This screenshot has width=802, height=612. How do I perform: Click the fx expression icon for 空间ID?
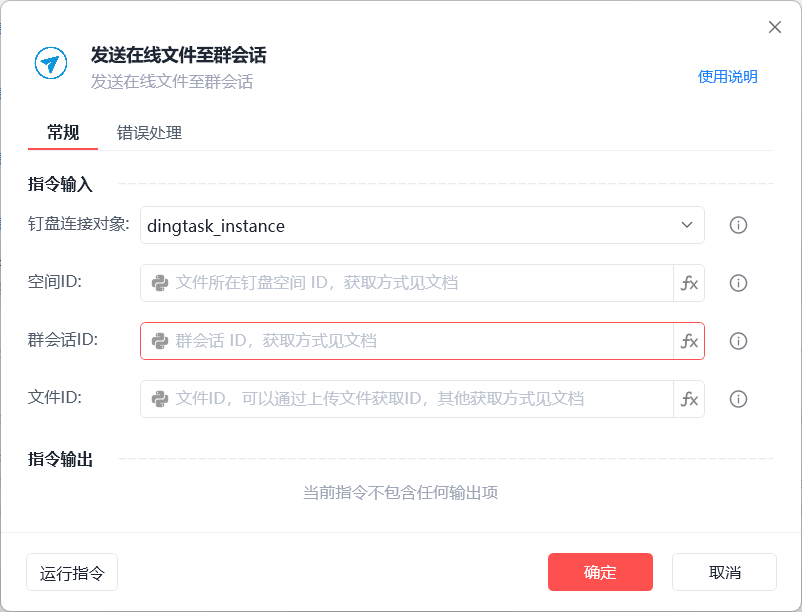pyautogui.click(x=689, y=283)
